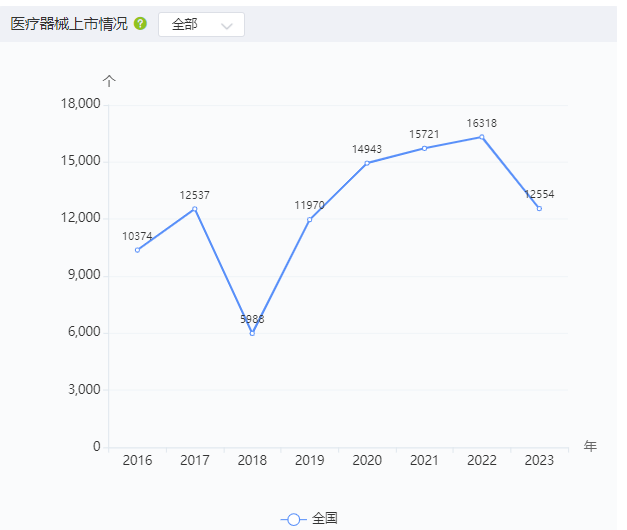The image size is (627, 530).
Task: Click the 3,000 y-axis label
Action: 84,389
